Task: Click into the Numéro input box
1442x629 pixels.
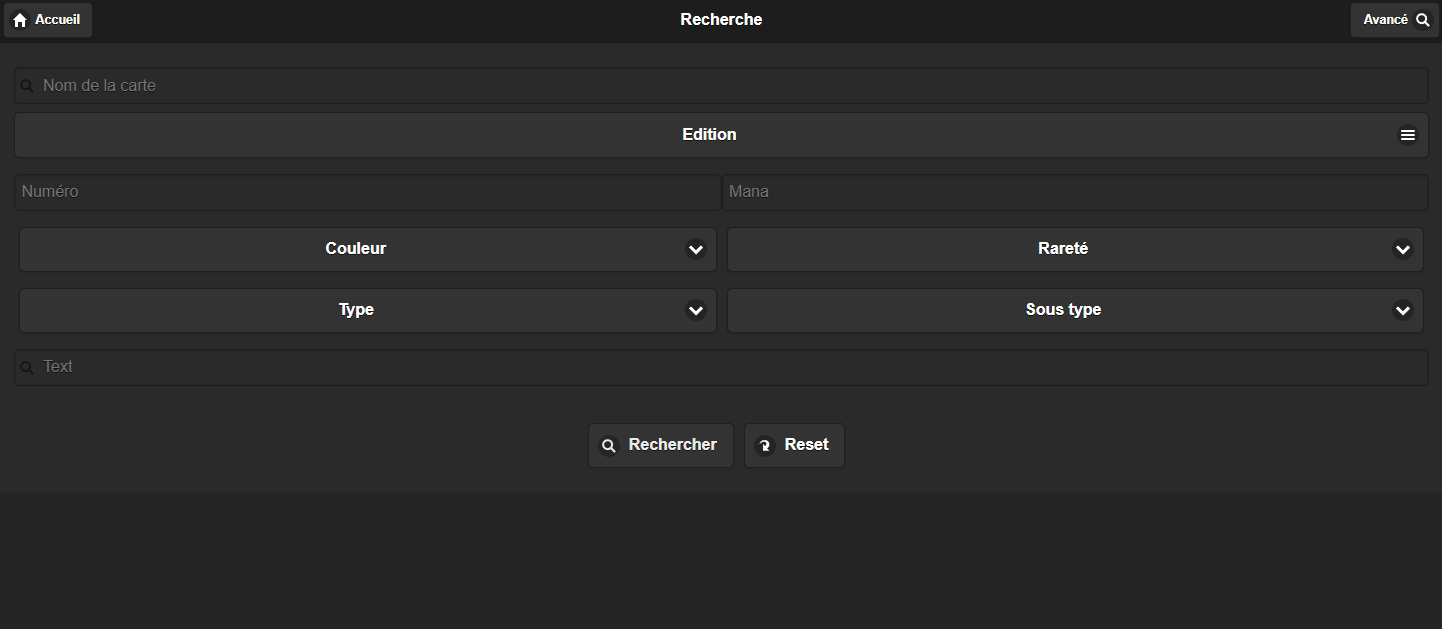Action: [x=368, y=192]
